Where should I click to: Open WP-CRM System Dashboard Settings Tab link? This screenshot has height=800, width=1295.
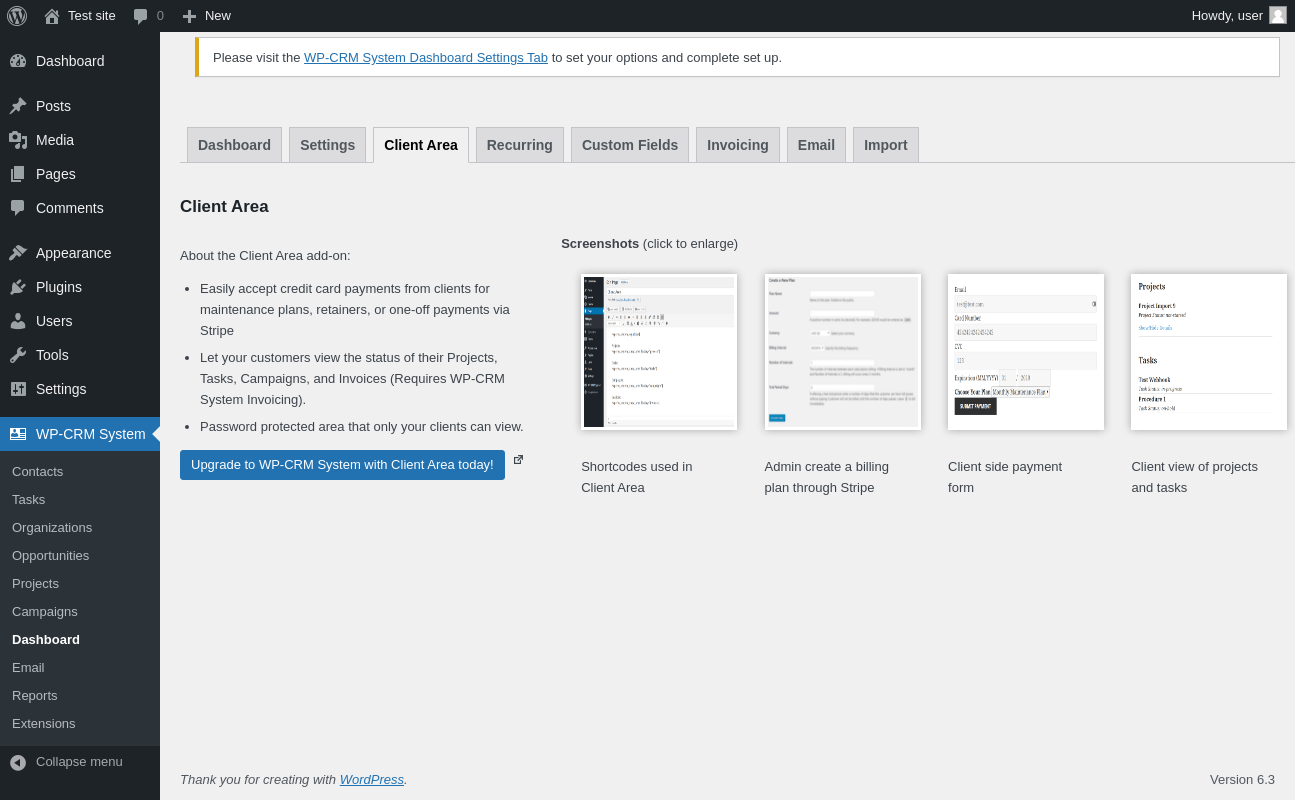[426, 57]
